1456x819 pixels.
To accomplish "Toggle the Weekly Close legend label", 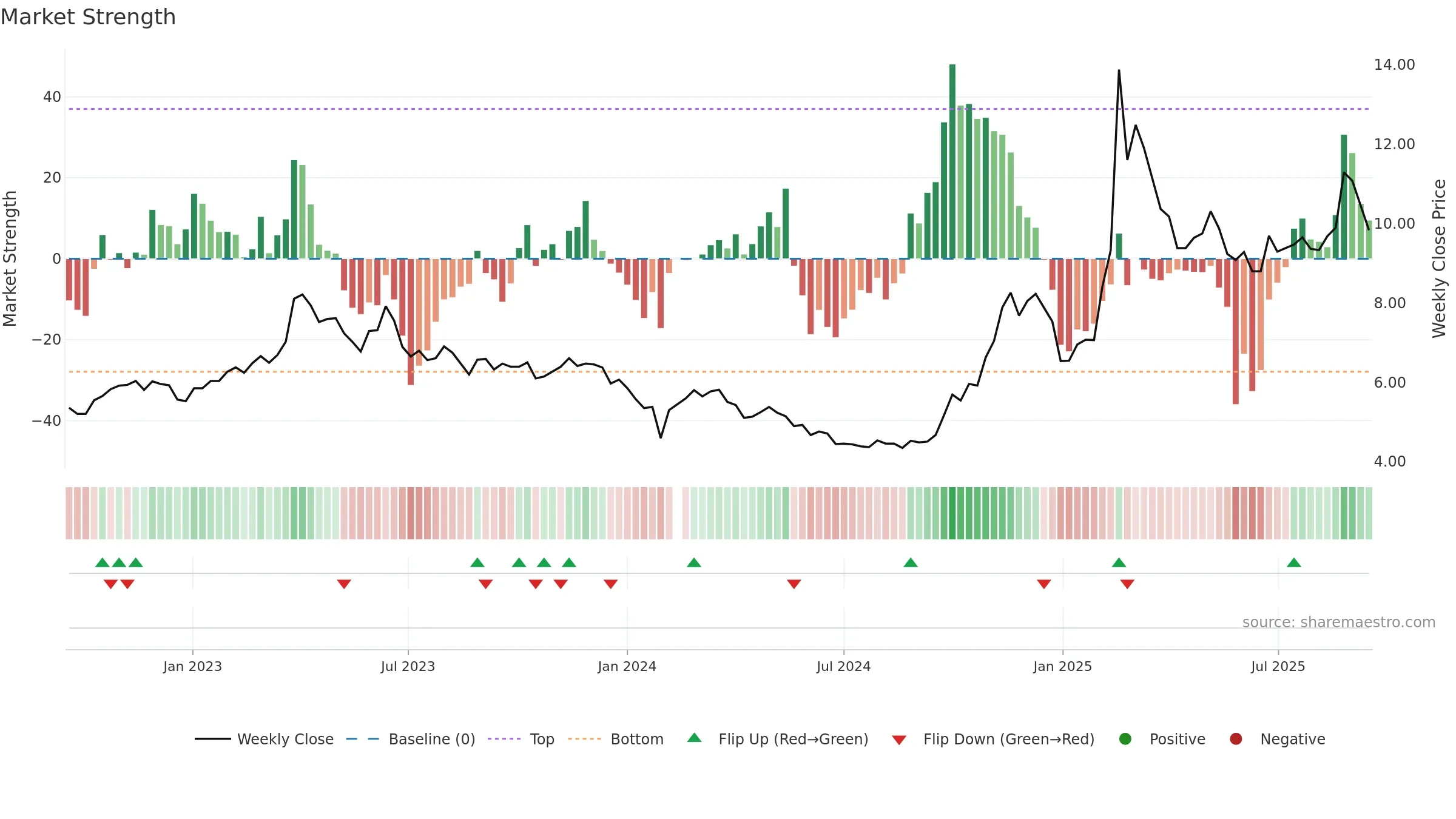I will pyautogui.click(x=285, y=739).
